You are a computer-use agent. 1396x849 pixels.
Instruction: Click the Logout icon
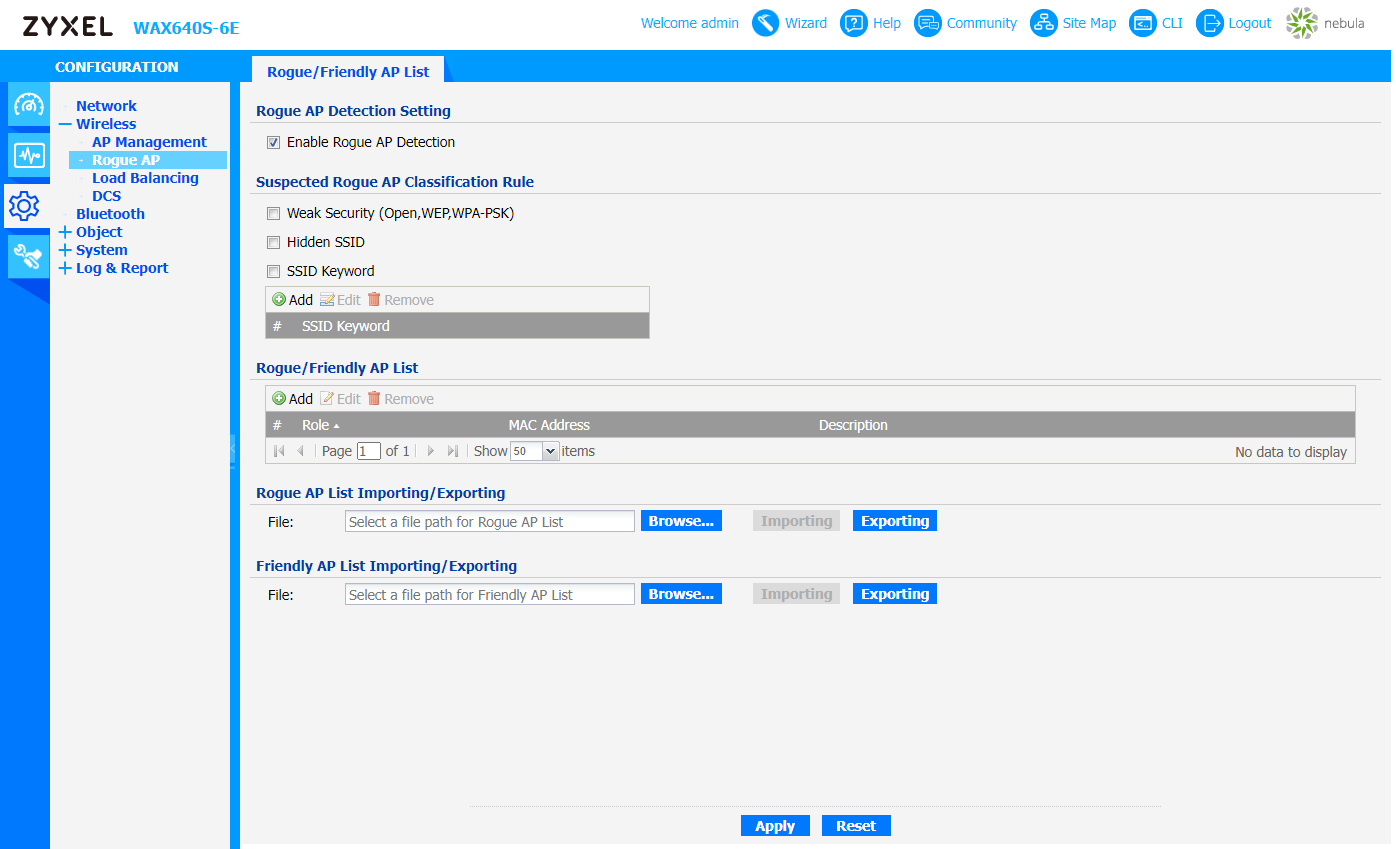click(x=1210, y=23)
